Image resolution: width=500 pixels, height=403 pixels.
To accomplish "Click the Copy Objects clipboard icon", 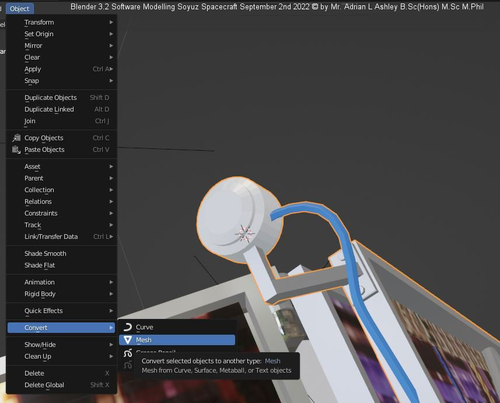I will 16,138.
